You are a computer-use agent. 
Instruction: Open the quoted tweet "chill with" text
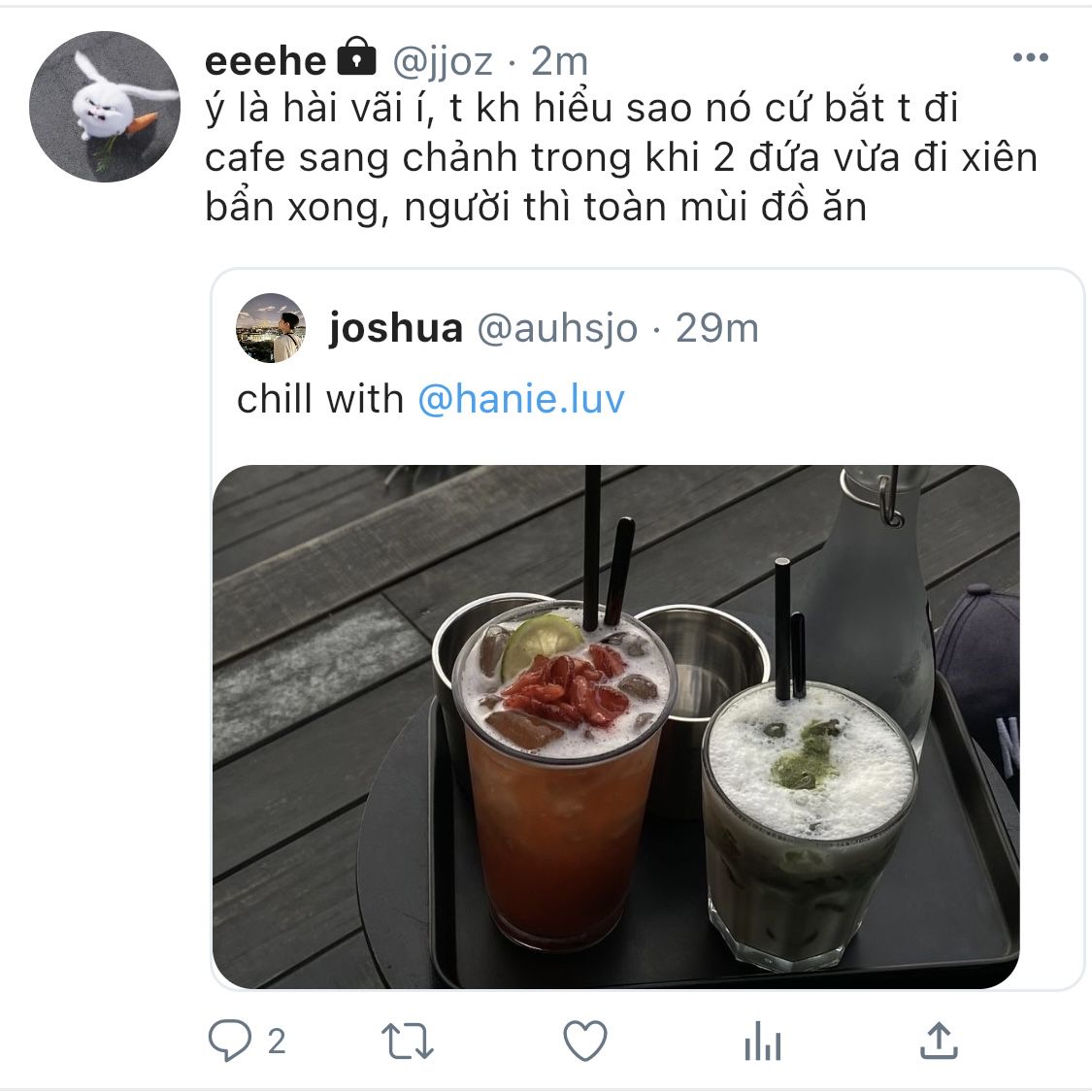[x=319, y=399]
